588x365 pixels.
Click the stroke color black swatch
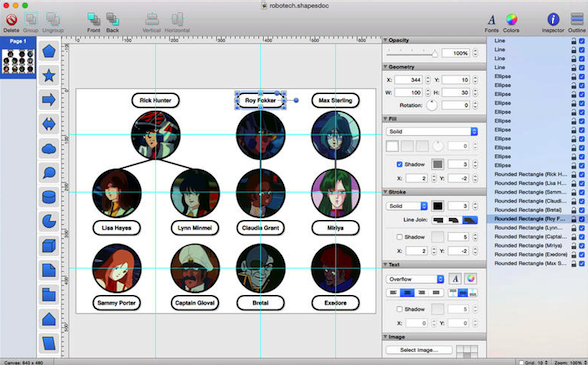(438, 206)
